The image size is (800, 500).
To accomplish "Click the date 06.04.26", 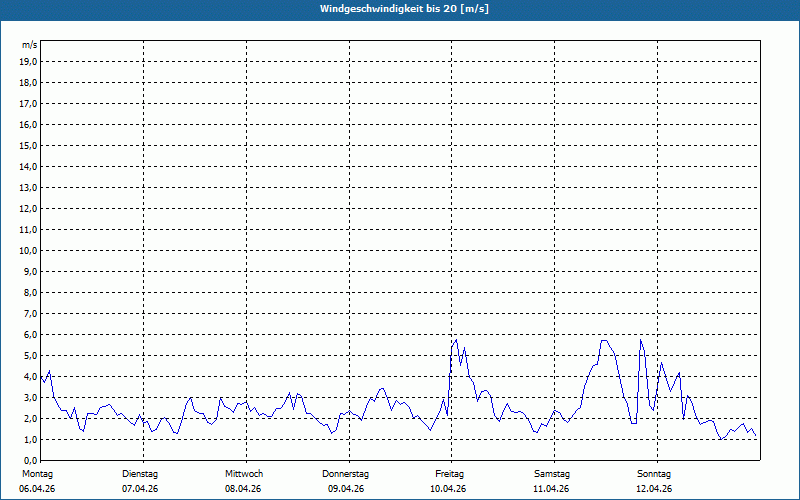I will [x=37, y=489].
